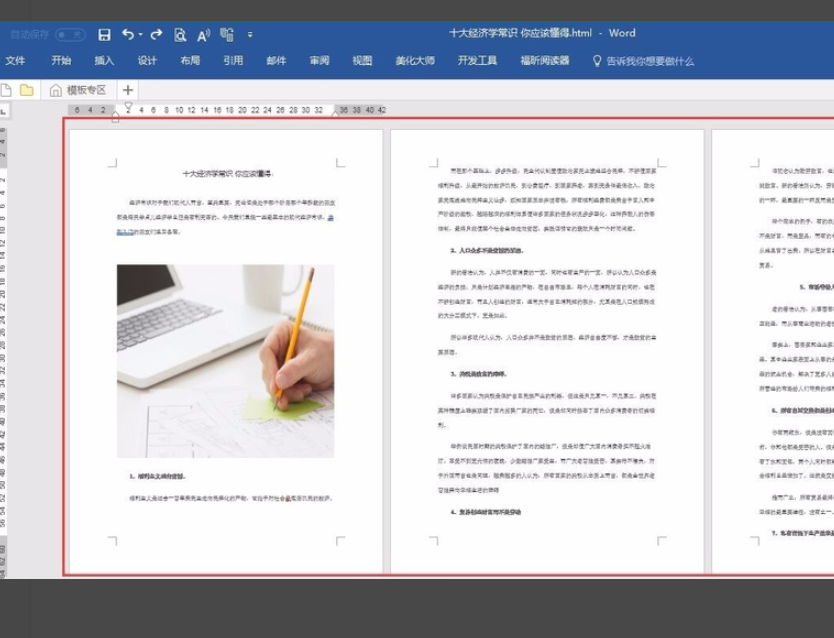The image size is (834, 638).
Task: Toggle the AutoSave switch
Action: [x=70, y=35]
